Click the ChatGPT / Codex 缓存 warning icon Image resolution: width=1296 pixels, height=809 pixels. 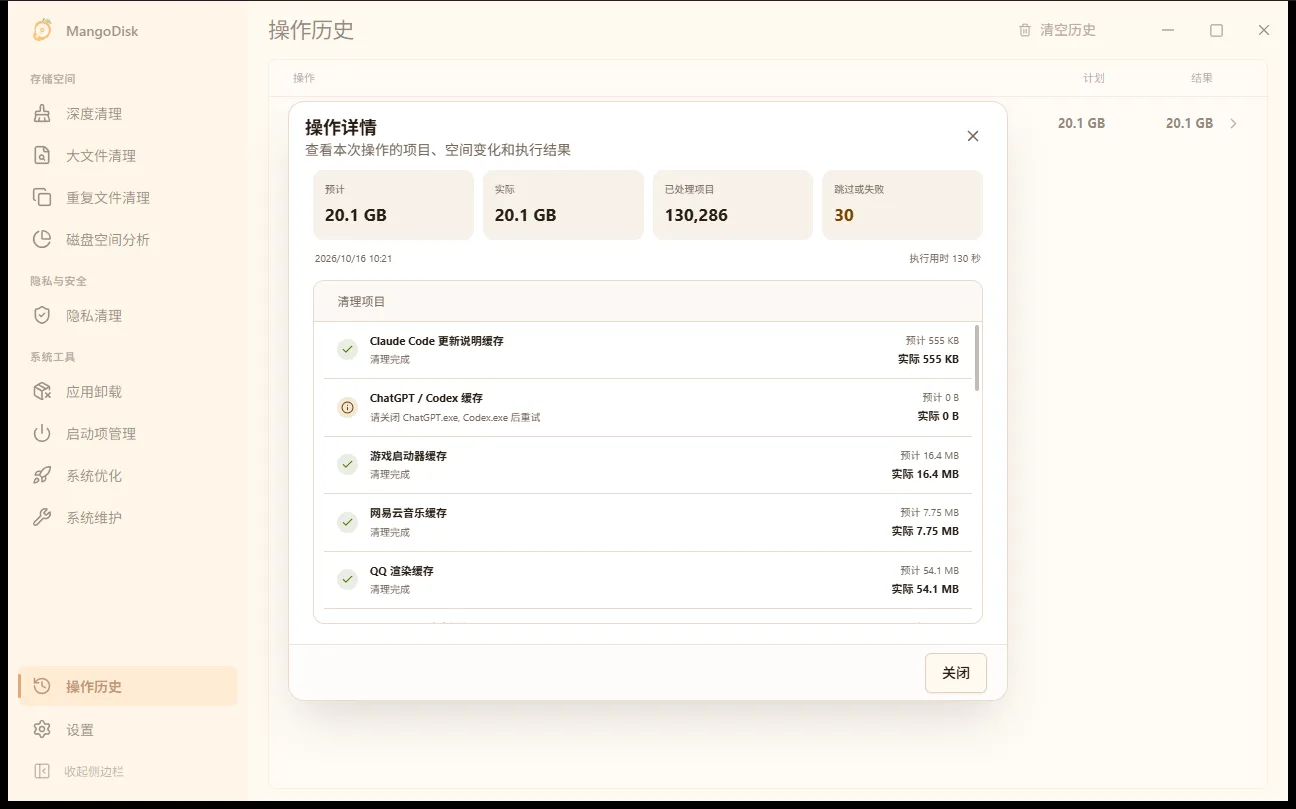(x=347, y=407)
